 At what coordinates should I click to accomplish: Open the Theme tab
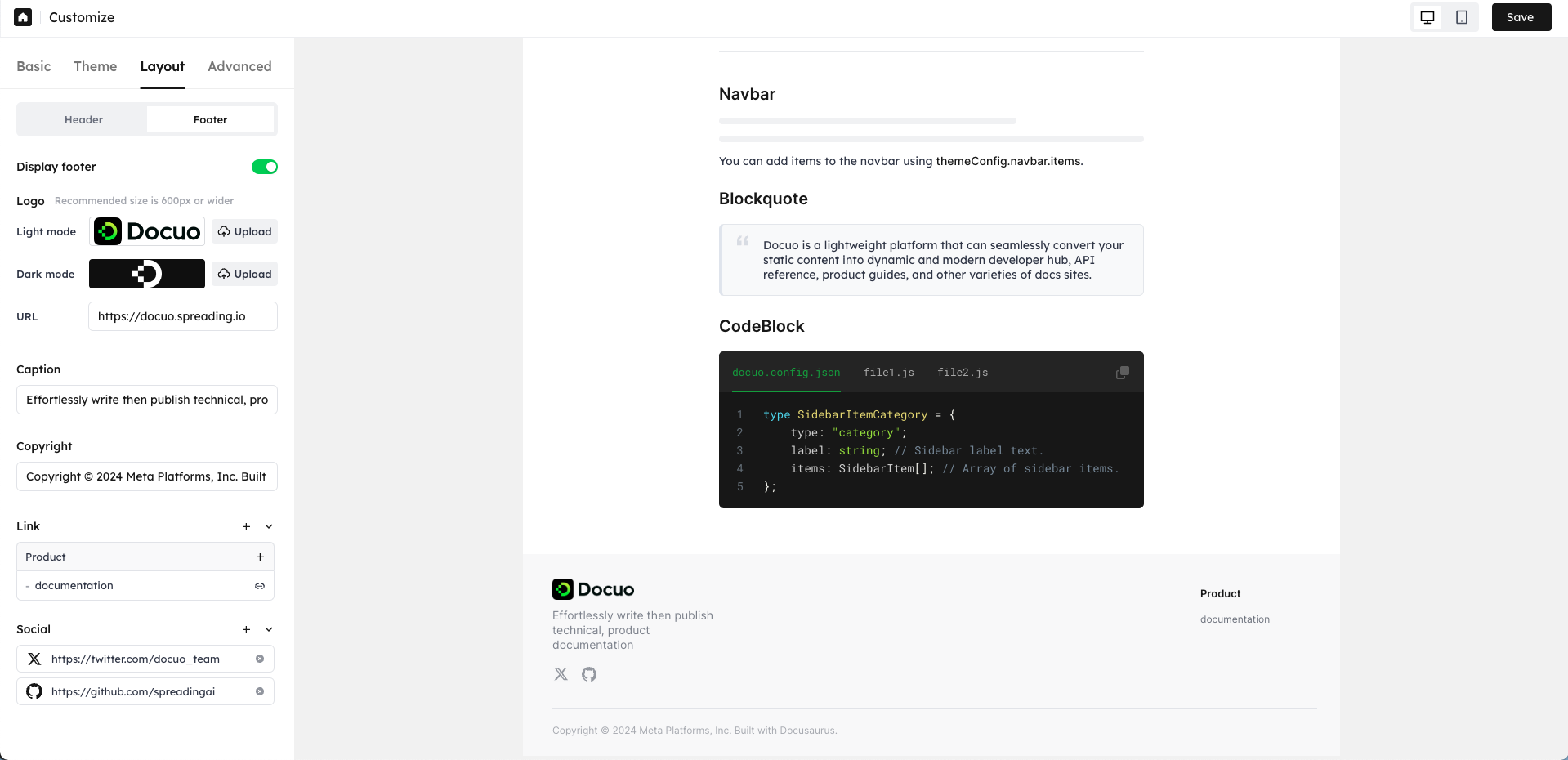tap(95, 66)
